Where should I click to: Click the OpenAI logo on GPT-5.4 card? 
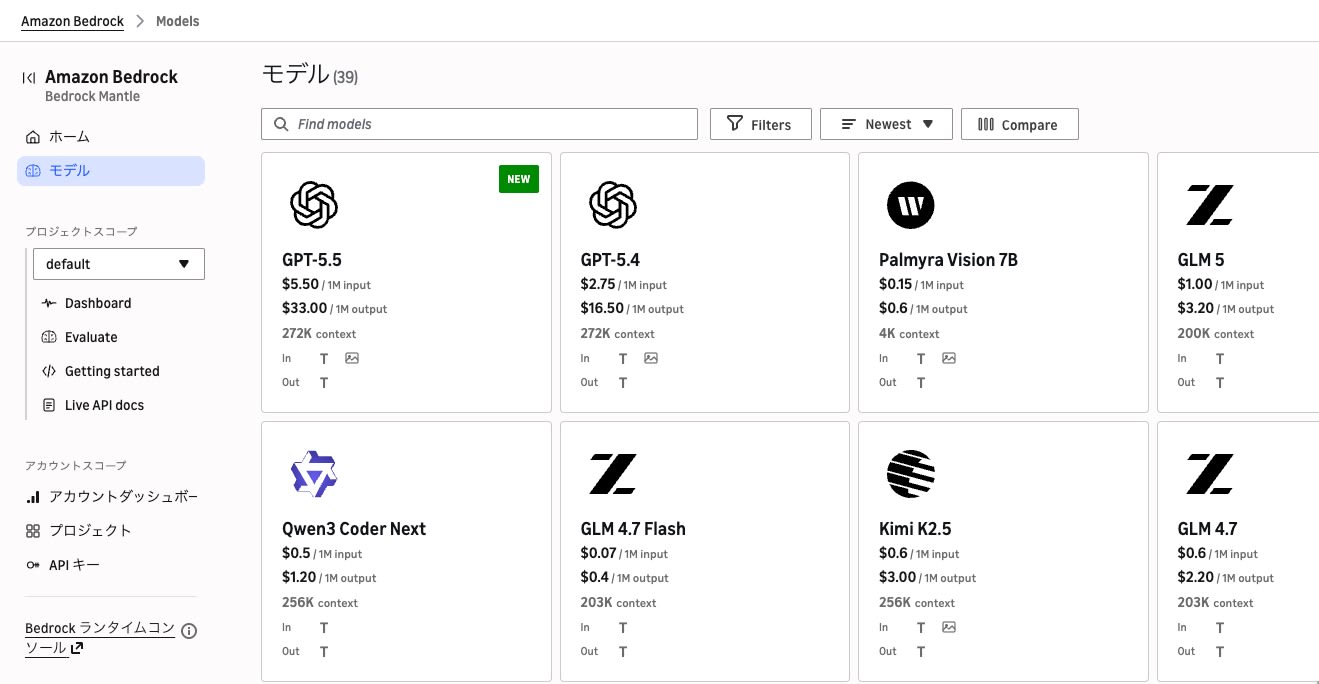point(612,205)
